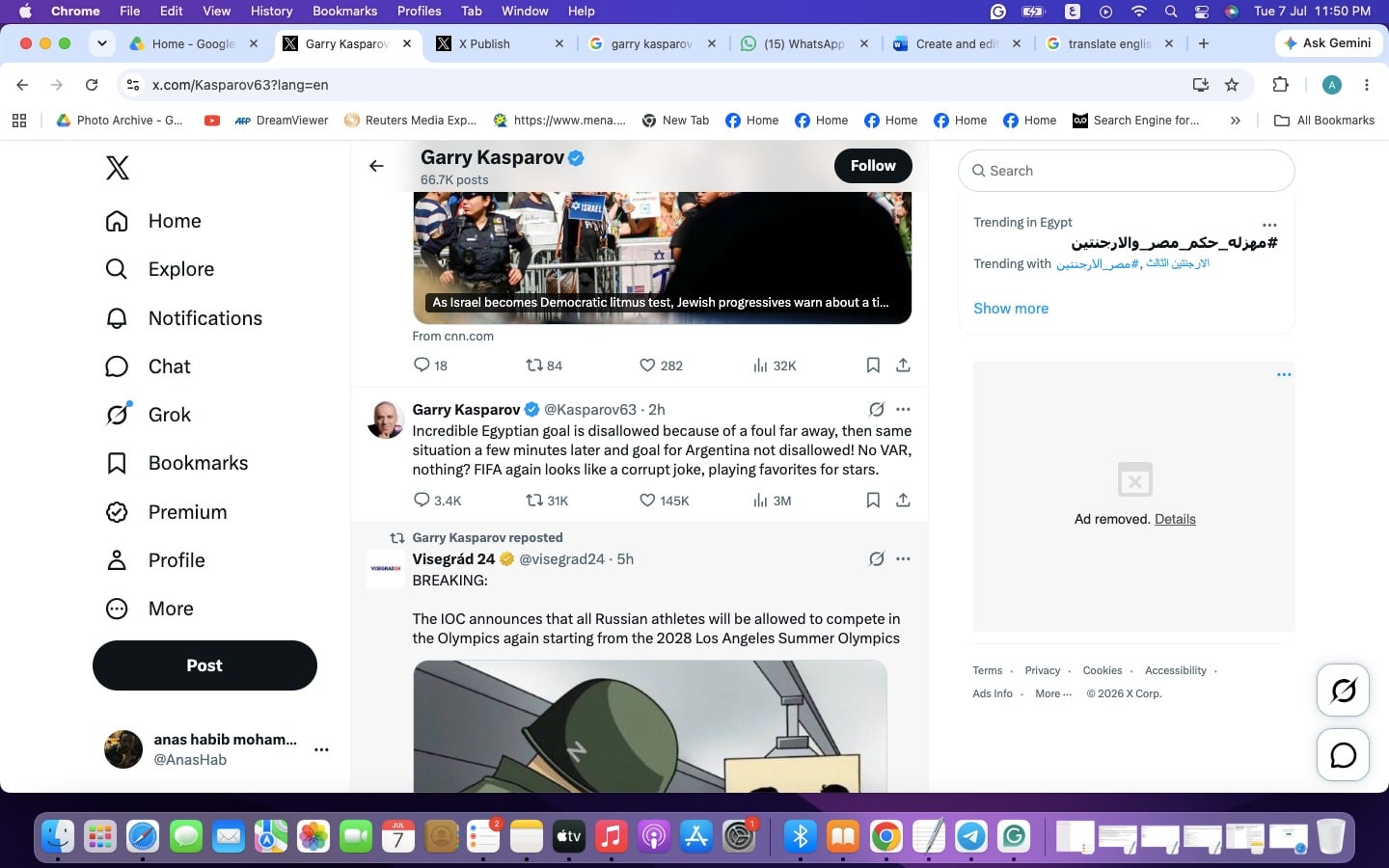Image resolution: width=1389 pixels, height=868 pixels.
Task: Open the Bookmarks menu in menu bar
Action: (344, 11)
